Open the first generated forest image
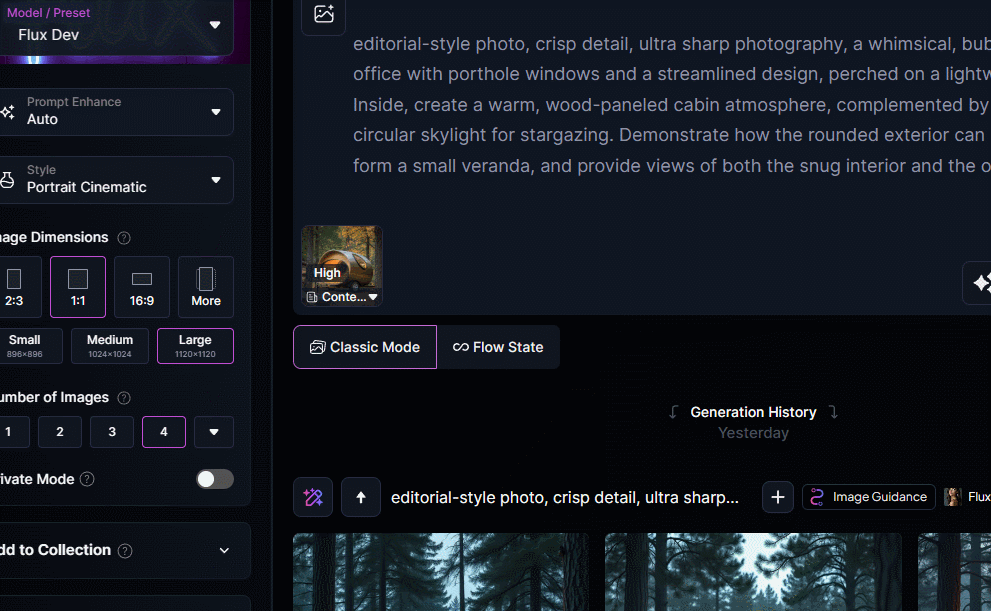The image size is (991, 611). click(x=441, y=572)
